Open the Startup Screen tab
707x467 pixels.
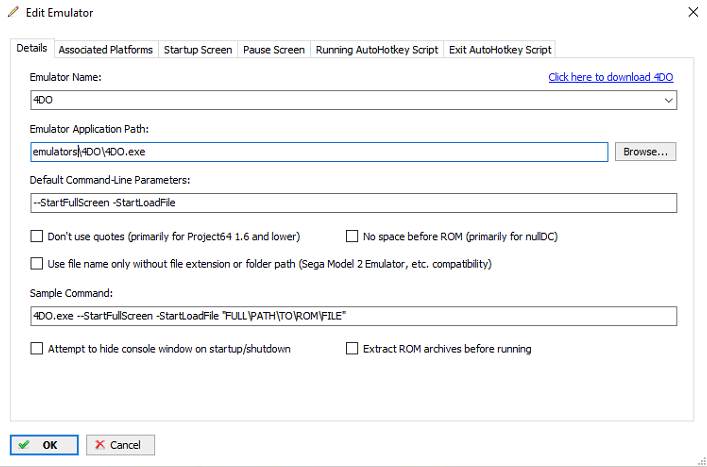click(x=198, y=50)
